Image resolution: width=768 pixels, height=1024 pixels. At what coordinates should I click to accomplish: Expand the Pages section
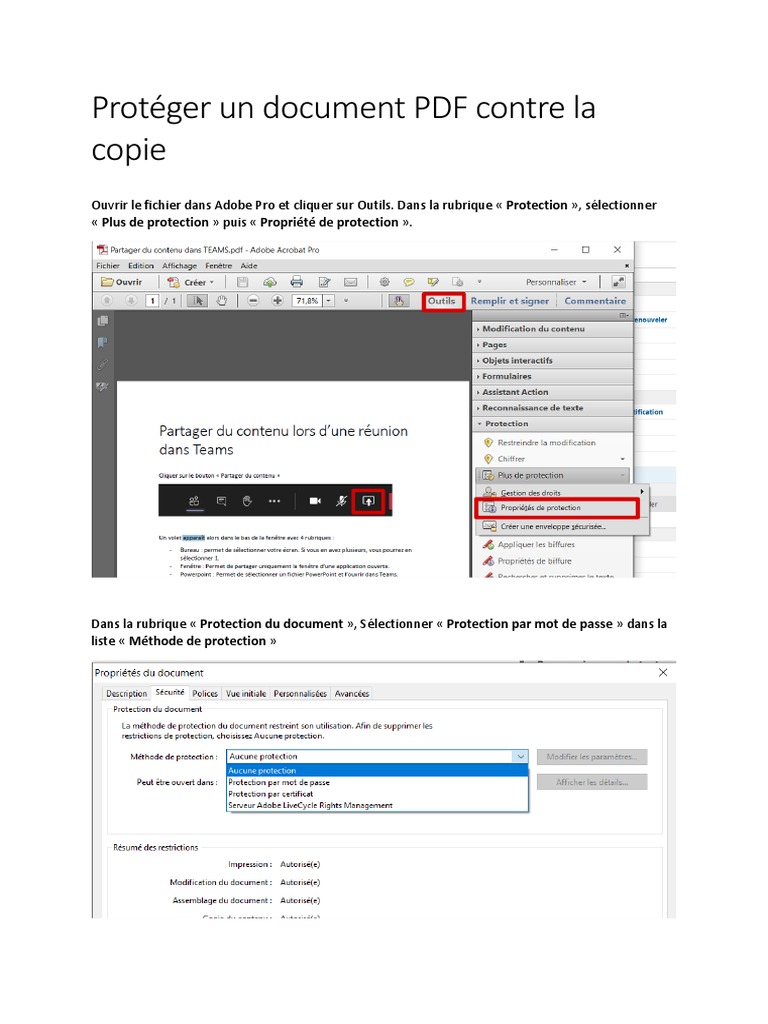tap(552, 345)
